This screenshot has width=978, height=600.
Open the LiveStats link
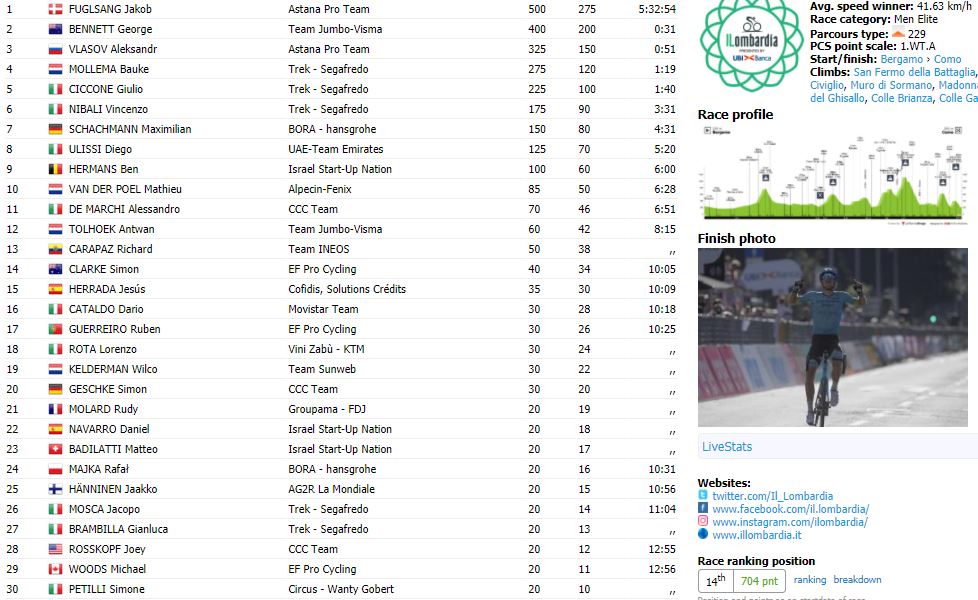727,447
